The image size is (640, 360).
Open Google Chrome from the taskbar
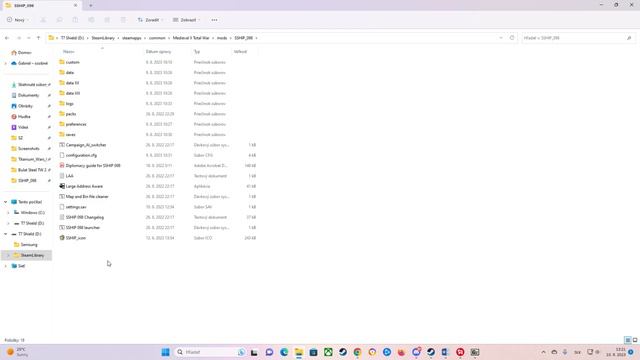(x=358, y=352)
